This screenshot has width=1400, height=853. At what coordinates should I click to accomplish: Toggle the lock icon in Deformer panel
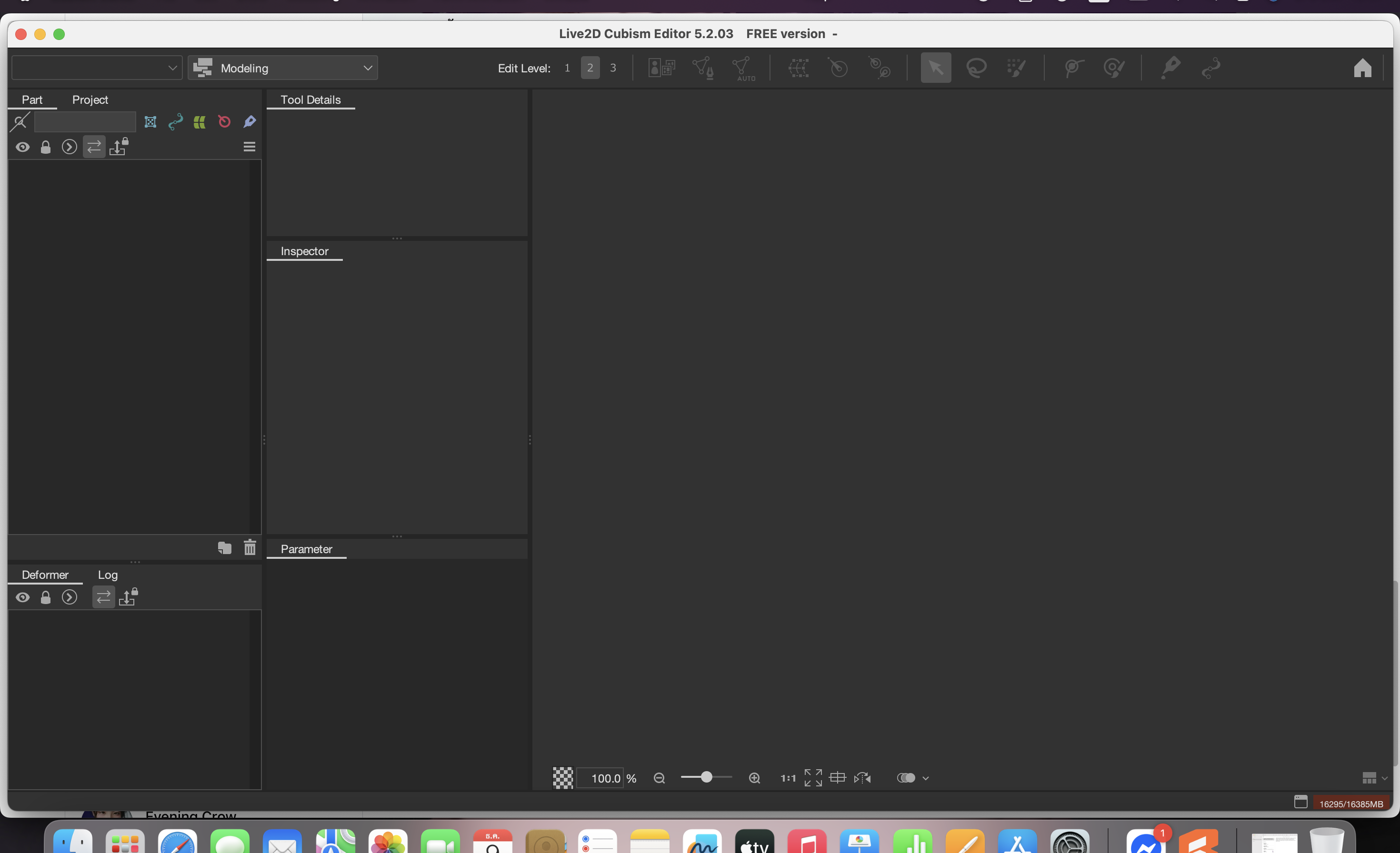(46, 597)
